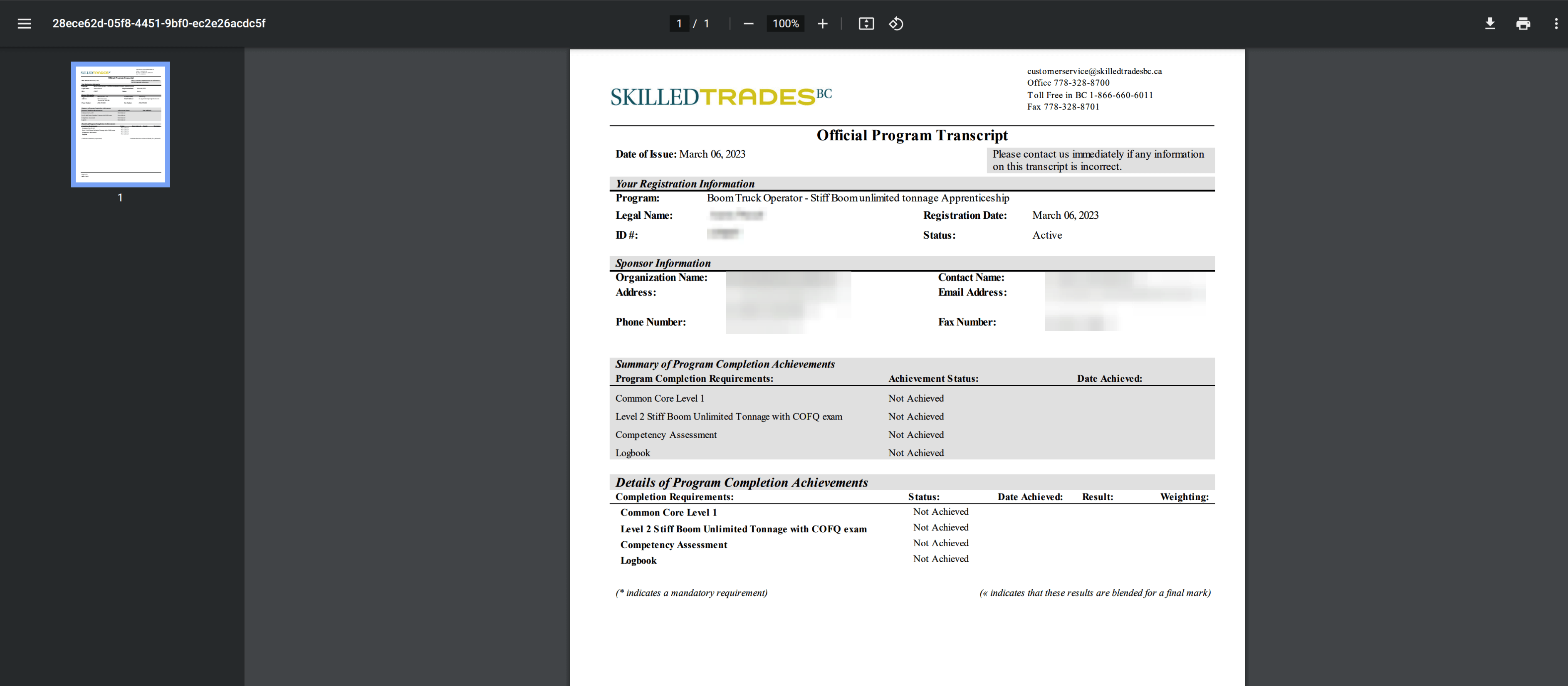Toggle the sidebar with the hamburger menu icon
The height and width of the screenshot is (686, 1568).
pyautogui.click(x=25, y=24)
